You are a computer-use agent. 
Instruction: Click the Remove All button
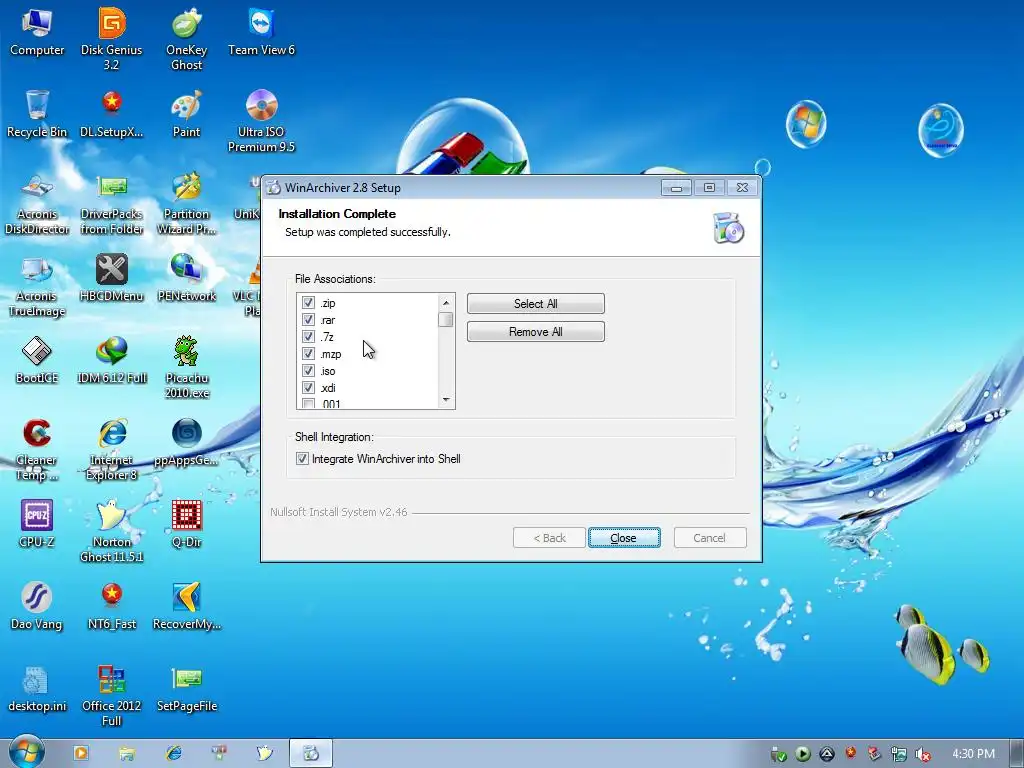536,332
